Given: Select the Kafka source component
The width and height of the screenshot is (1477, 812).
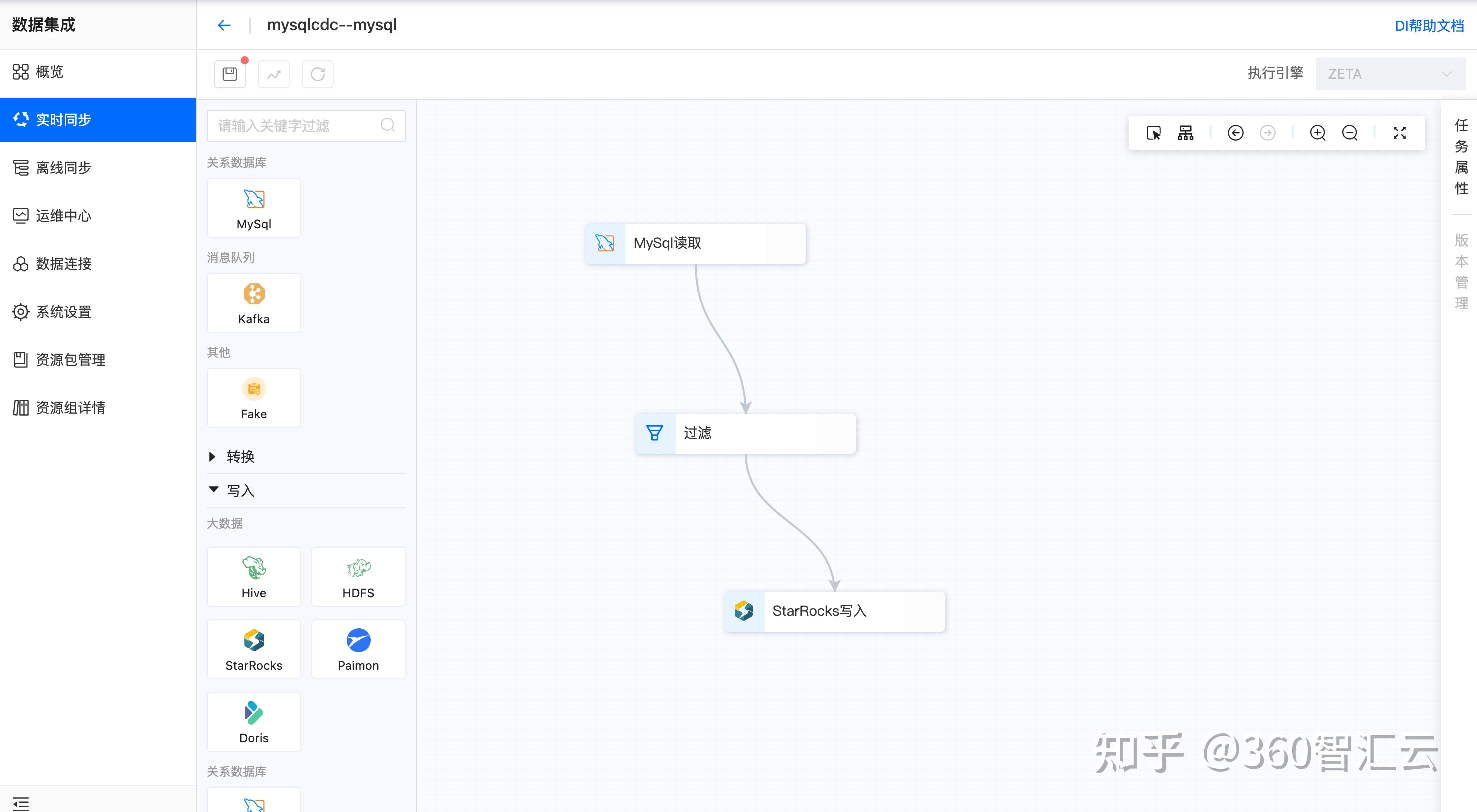Looking at the screenshot, I should (254, 303).
